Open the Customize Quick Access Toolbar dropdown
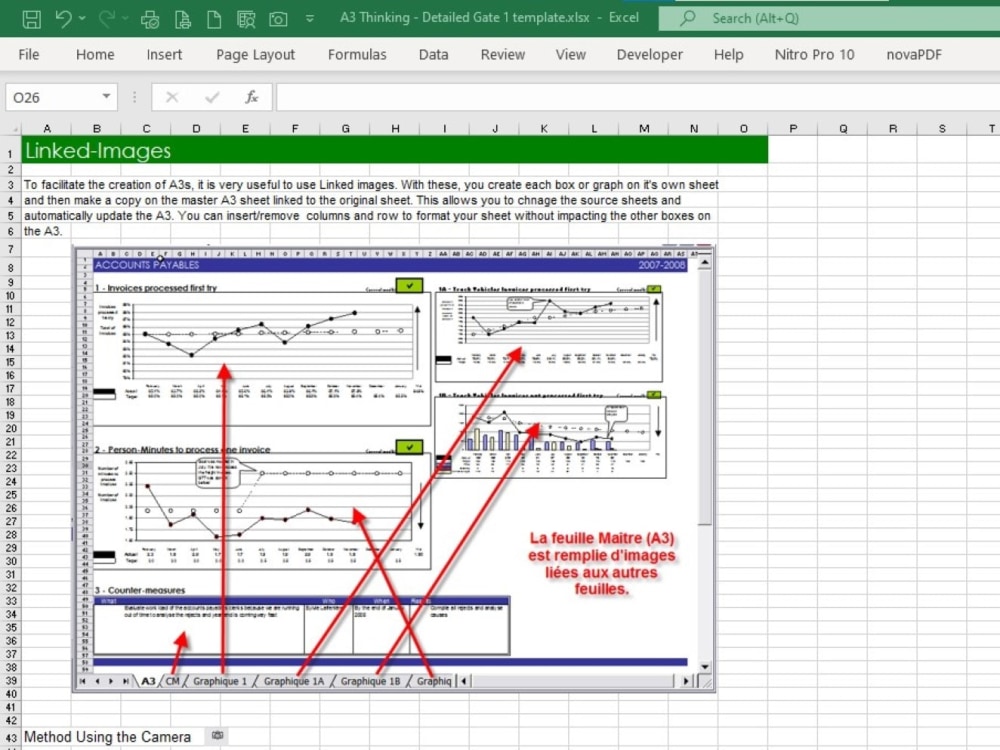This screenshot has width=1000, height=750. point(309,18)
